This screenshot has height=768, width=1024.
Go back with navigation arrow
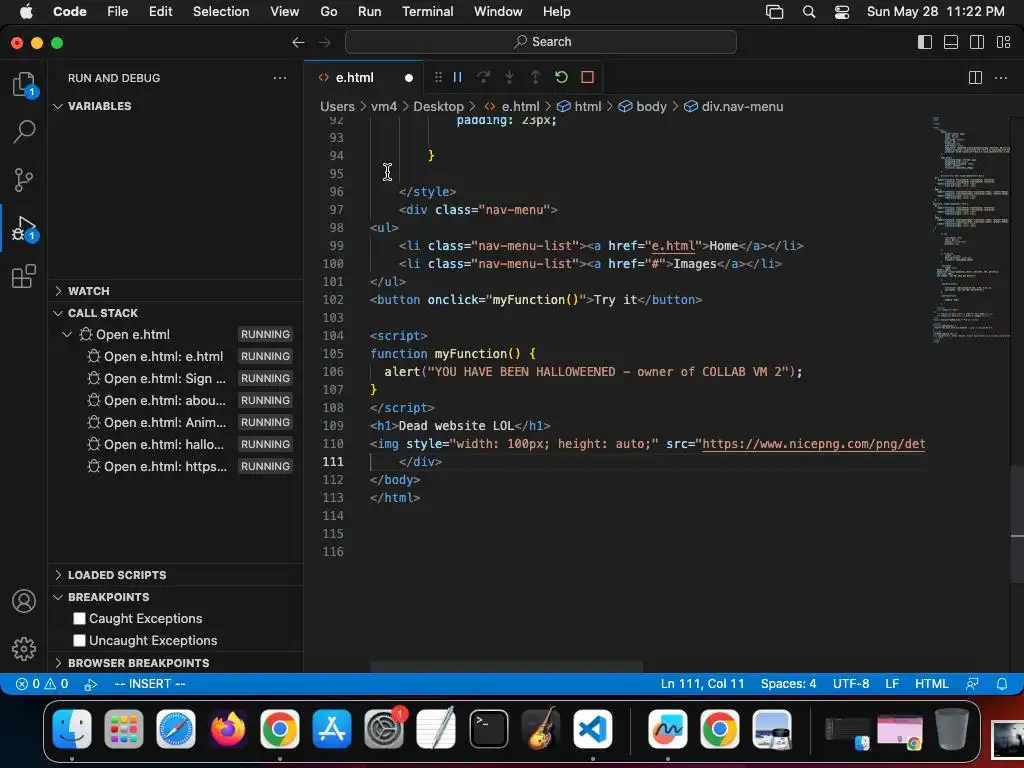coord(298,42)
